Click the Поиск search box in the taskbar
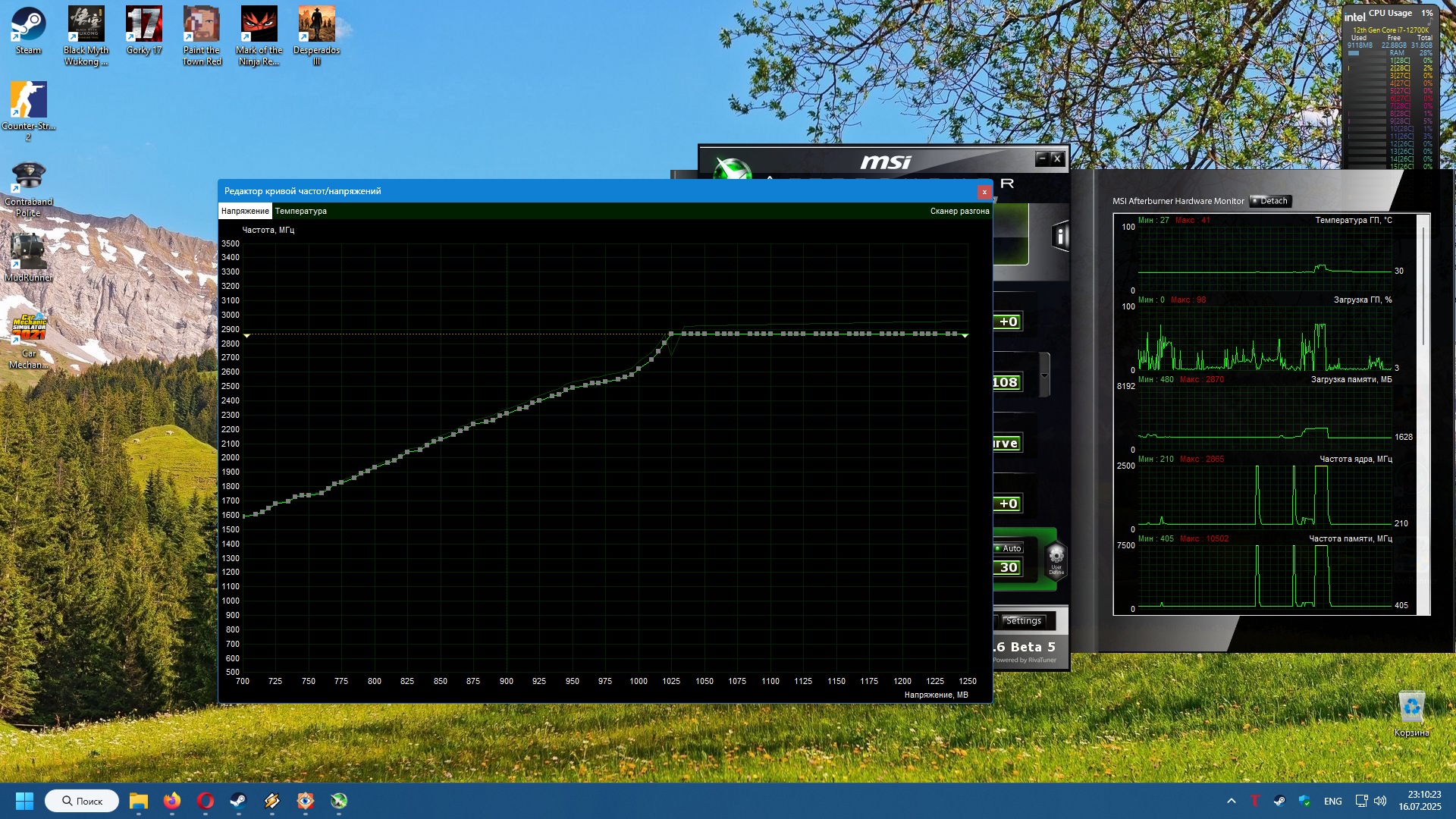 coord(82,801)
